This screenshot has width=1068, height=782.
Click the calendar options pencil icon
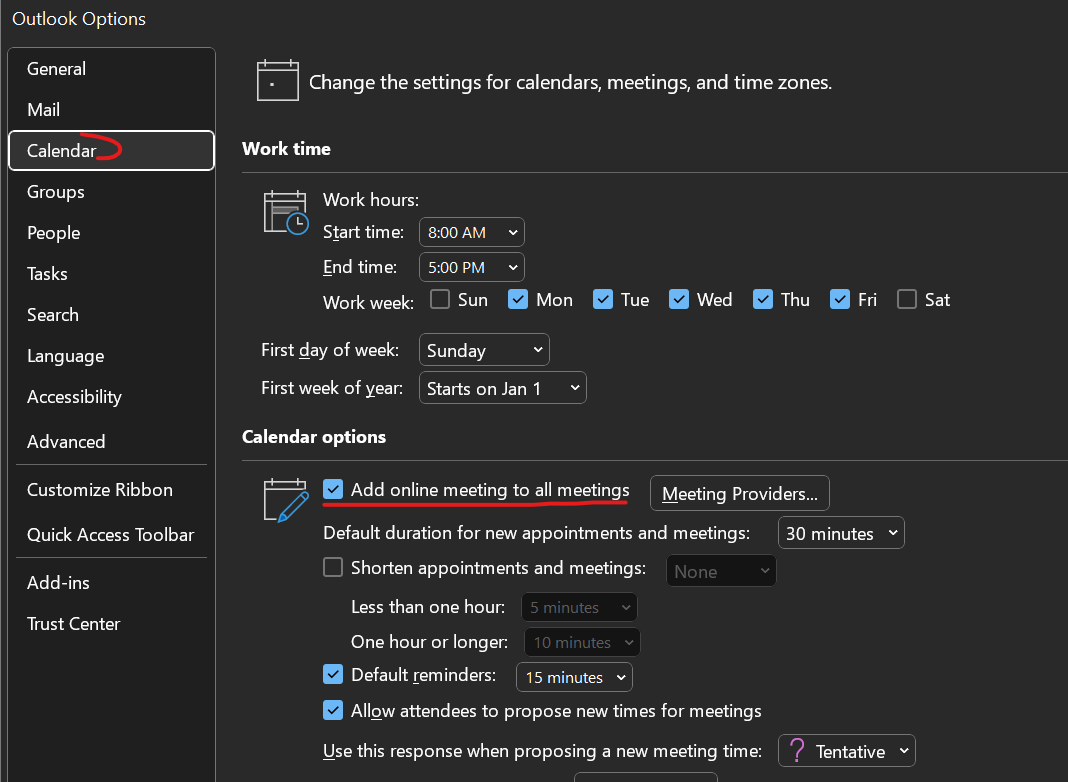(286, 500)
